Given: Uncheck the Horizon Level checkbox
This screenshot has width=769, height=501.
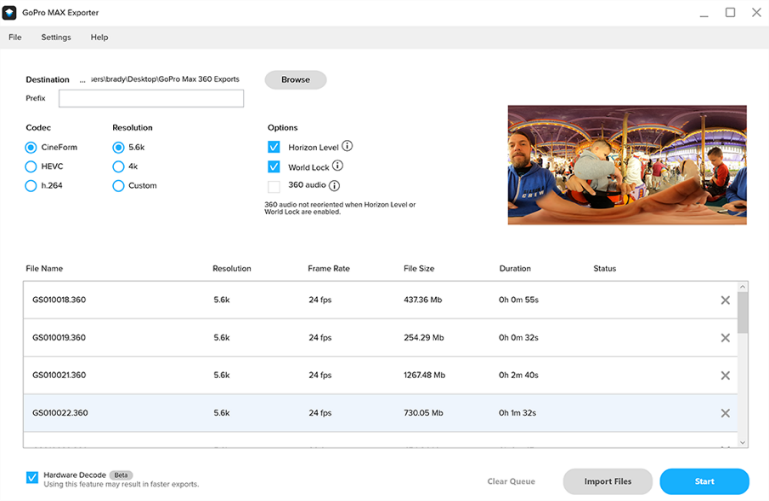Looking at the screenshot, I should click(x=274, y=147).
